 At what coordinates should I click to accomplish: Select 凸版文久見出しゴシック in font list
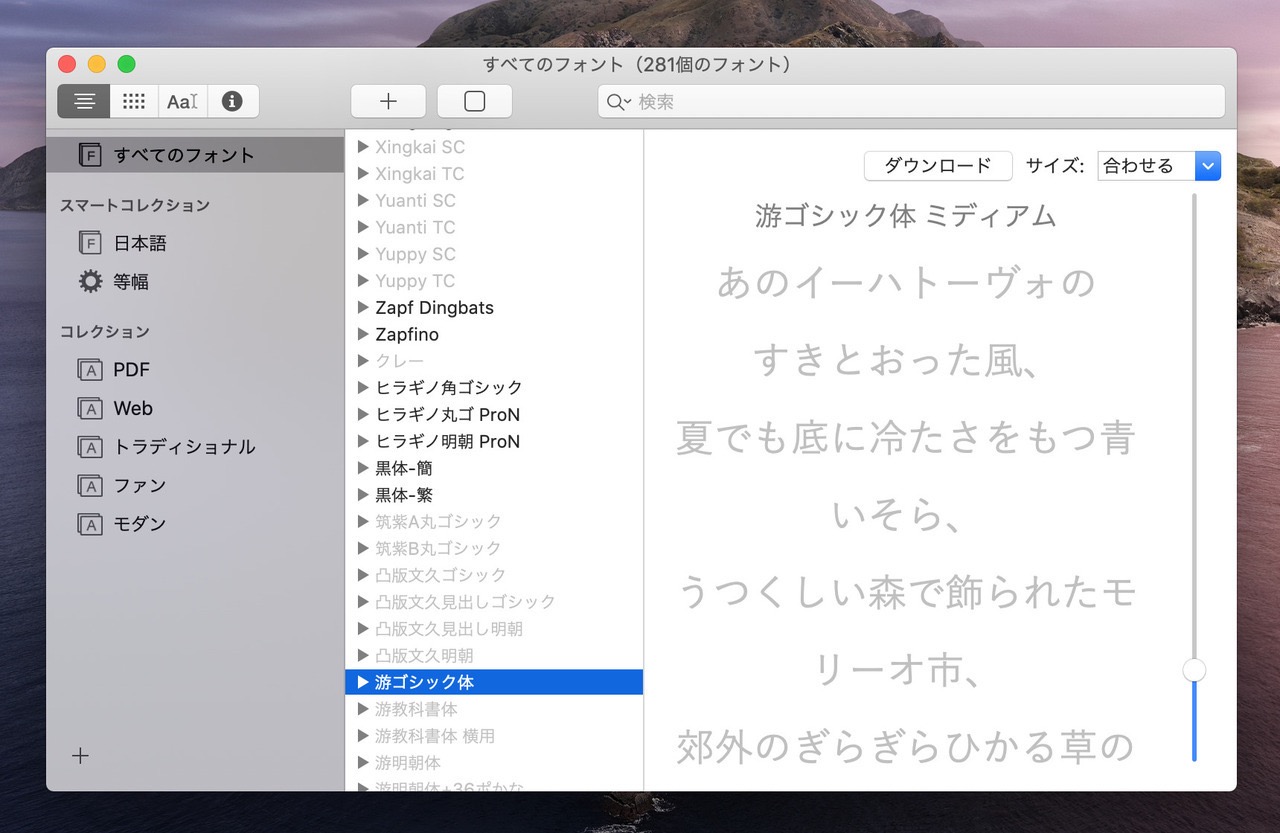494,602
